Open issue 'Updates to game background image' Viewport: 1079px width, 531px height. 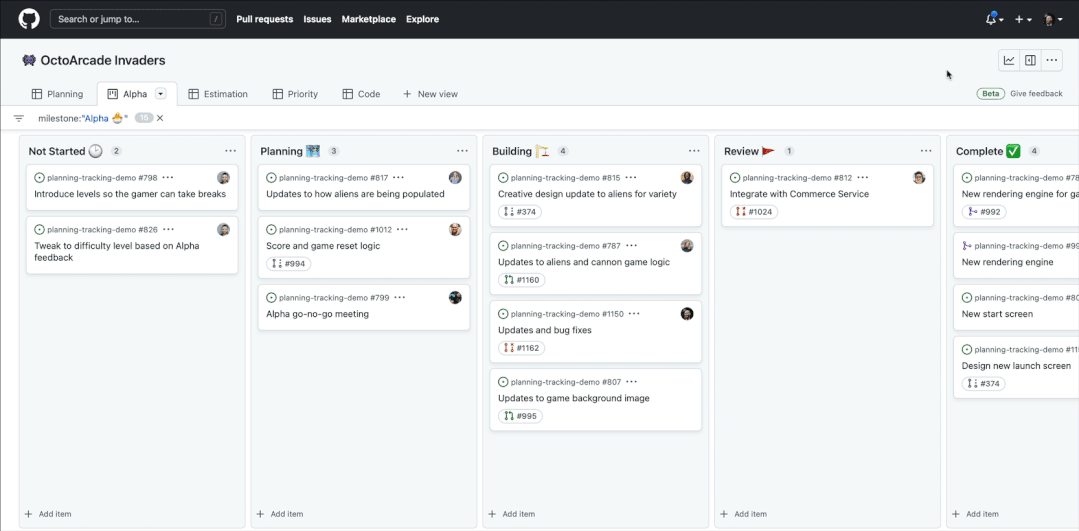point(574,398)
